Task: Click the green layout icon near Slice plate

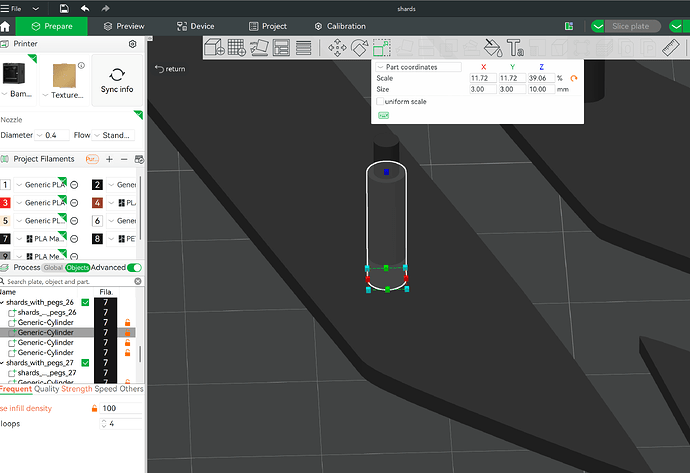Action: 569,26
